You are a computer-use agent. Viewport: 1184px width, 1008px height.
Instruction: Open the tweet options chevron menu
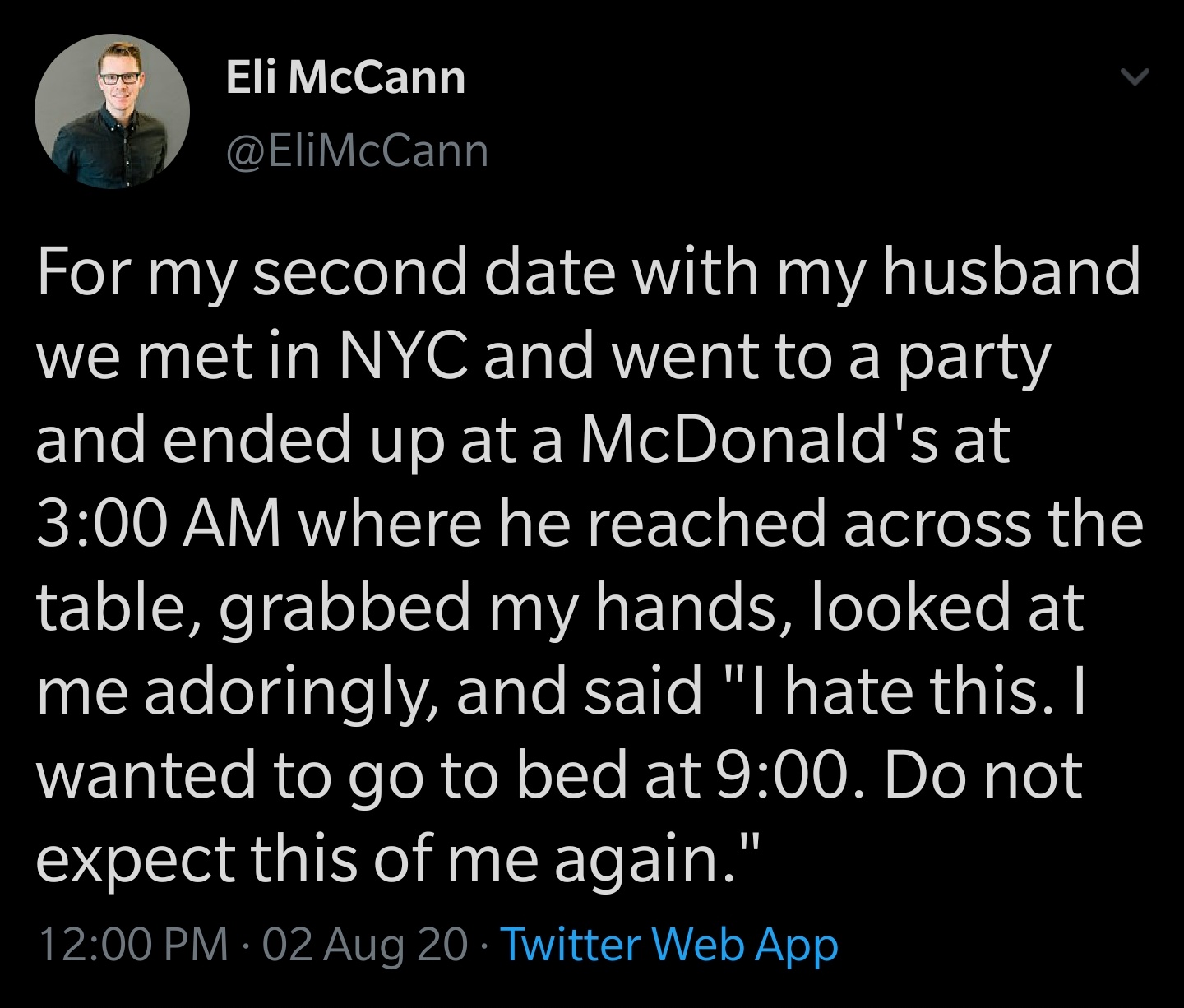click(1135, 78)
